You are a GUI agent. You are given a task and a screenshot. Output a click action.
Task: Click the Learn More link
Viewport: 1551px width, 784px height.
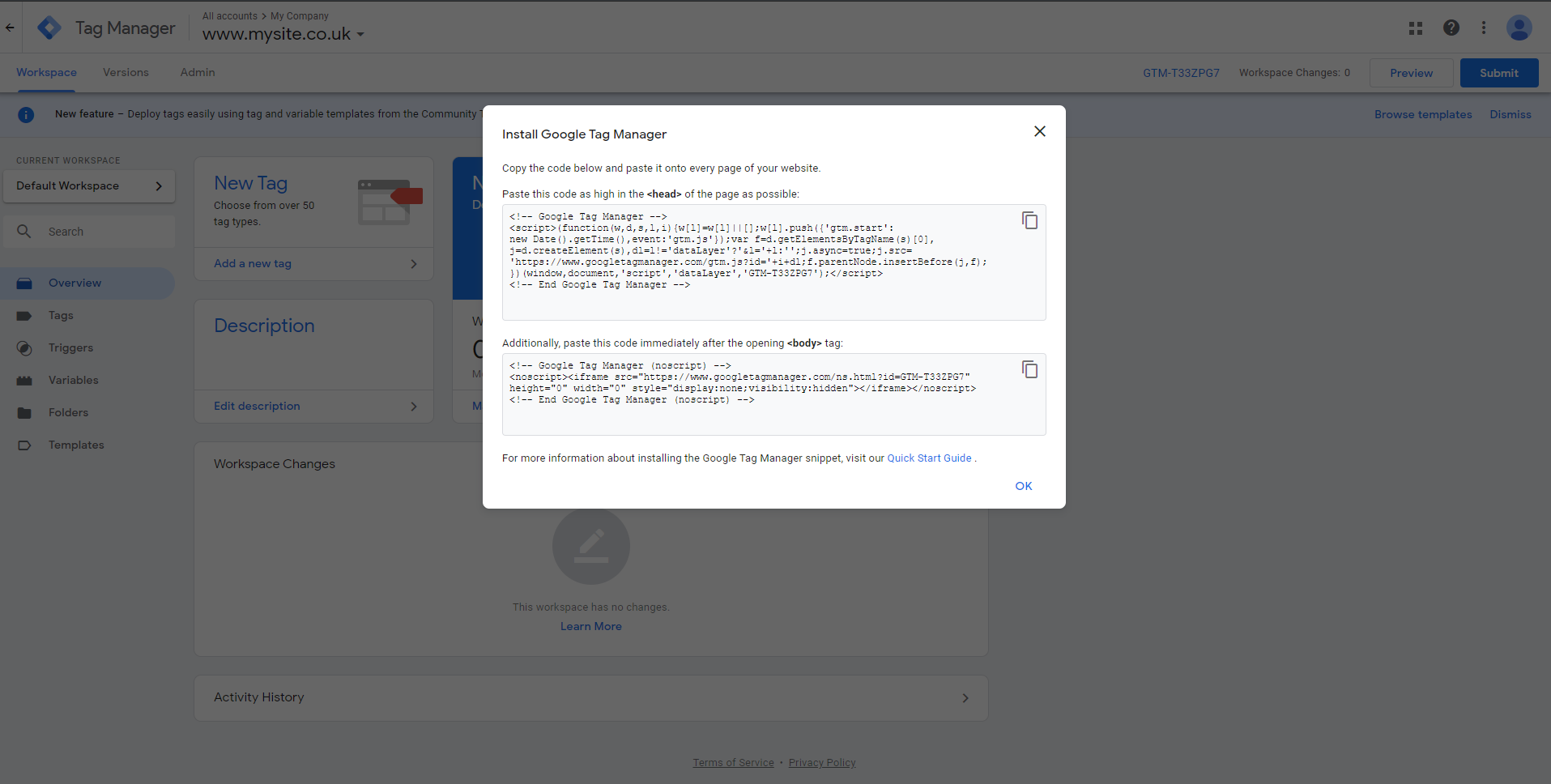click(x=591, y=627)
